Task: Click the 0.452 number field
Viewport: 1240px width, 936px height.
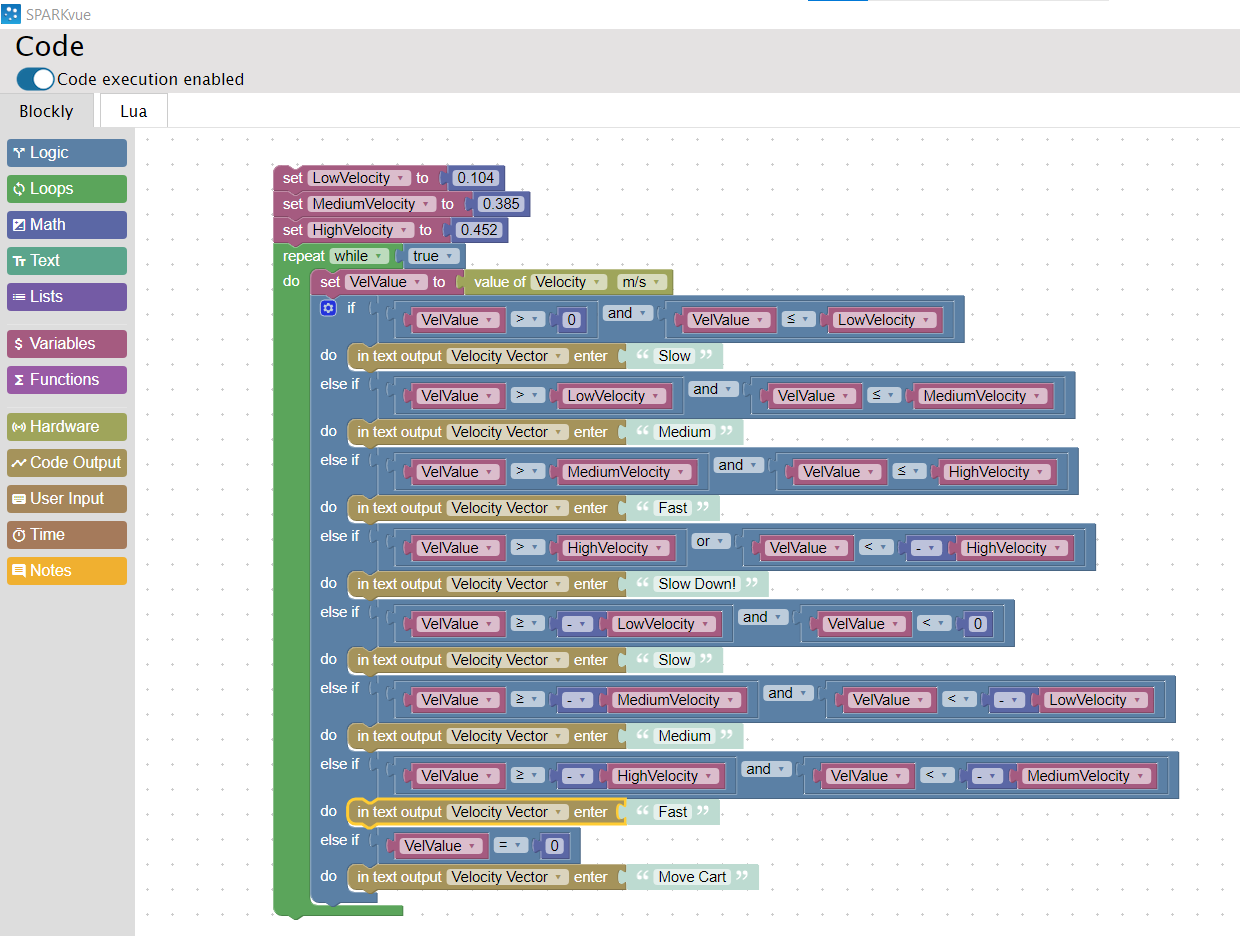Action: tap(479, 230)
